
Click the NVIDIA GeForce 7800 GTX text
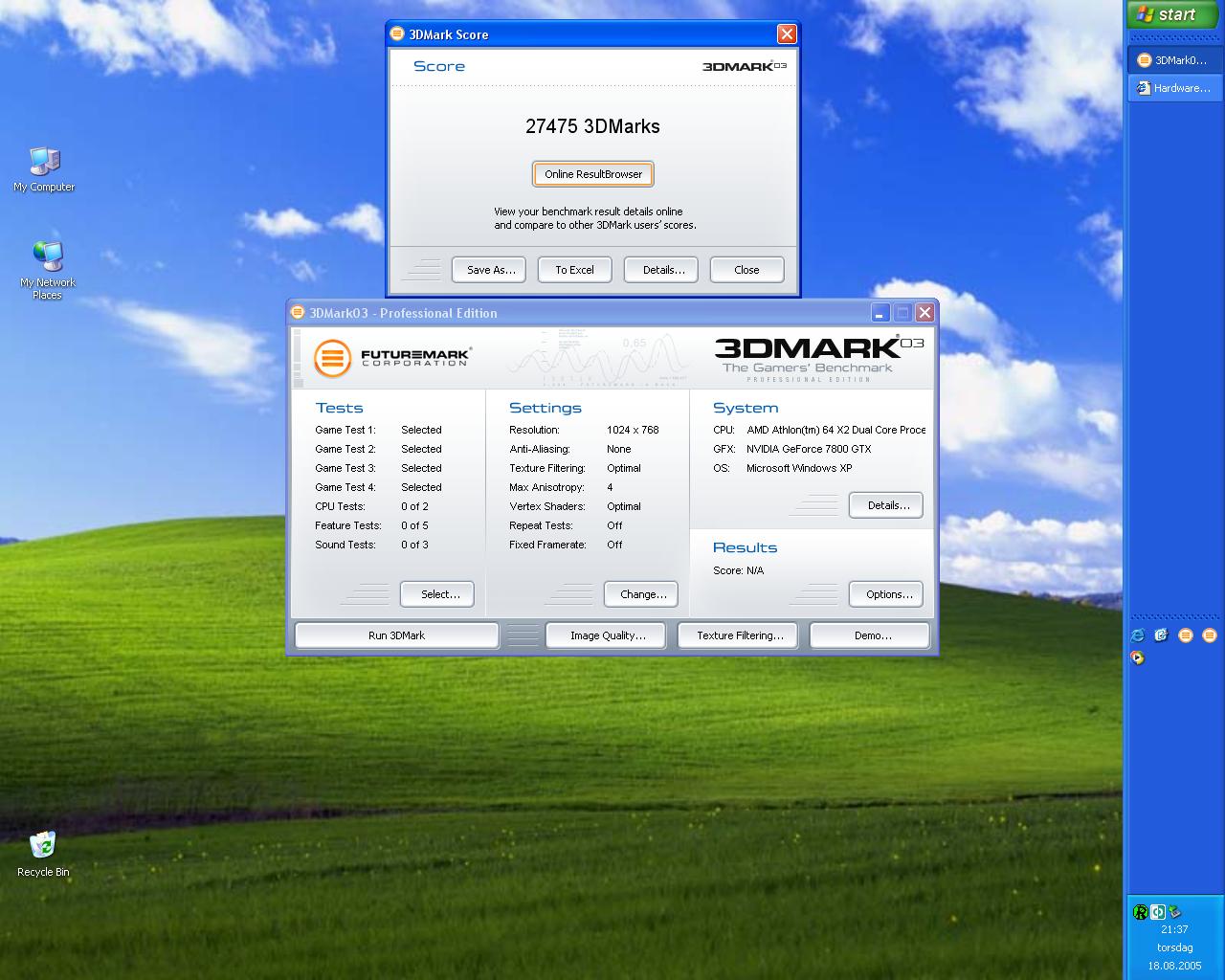click(809, 449)
